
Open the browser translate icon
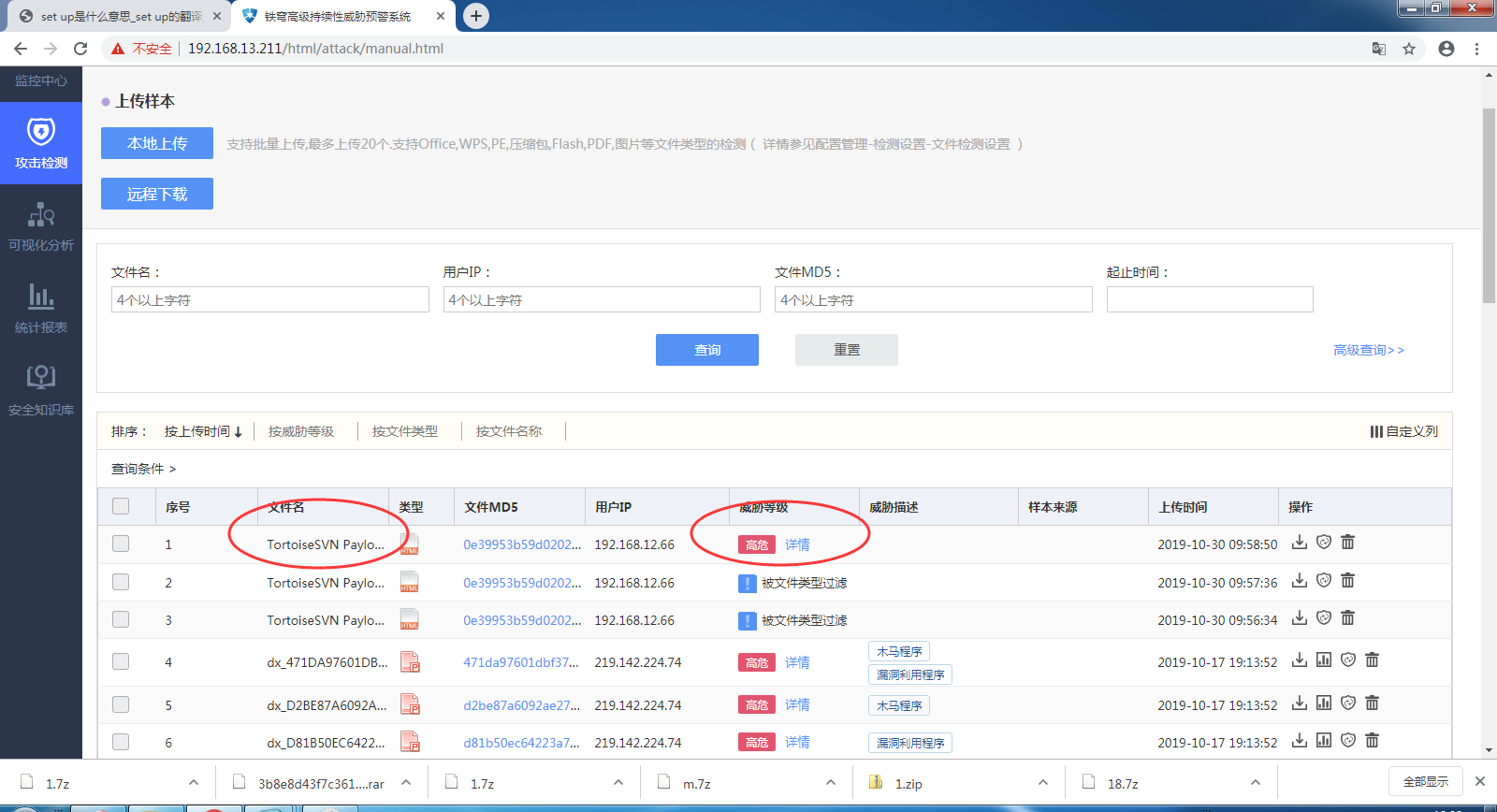click(1379, 49)
